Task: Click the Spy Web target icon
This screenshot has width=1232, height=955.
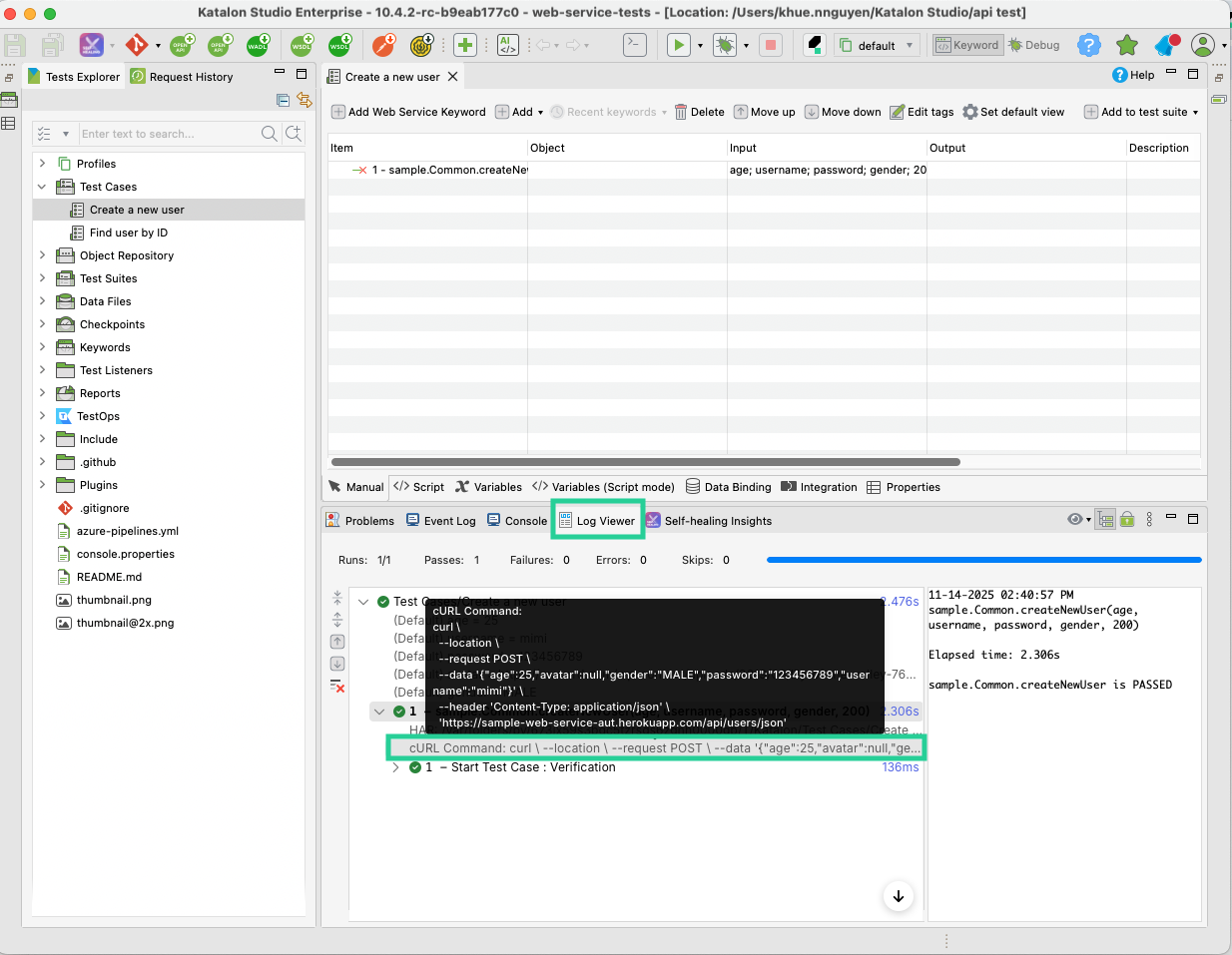Action: point(422,45)
